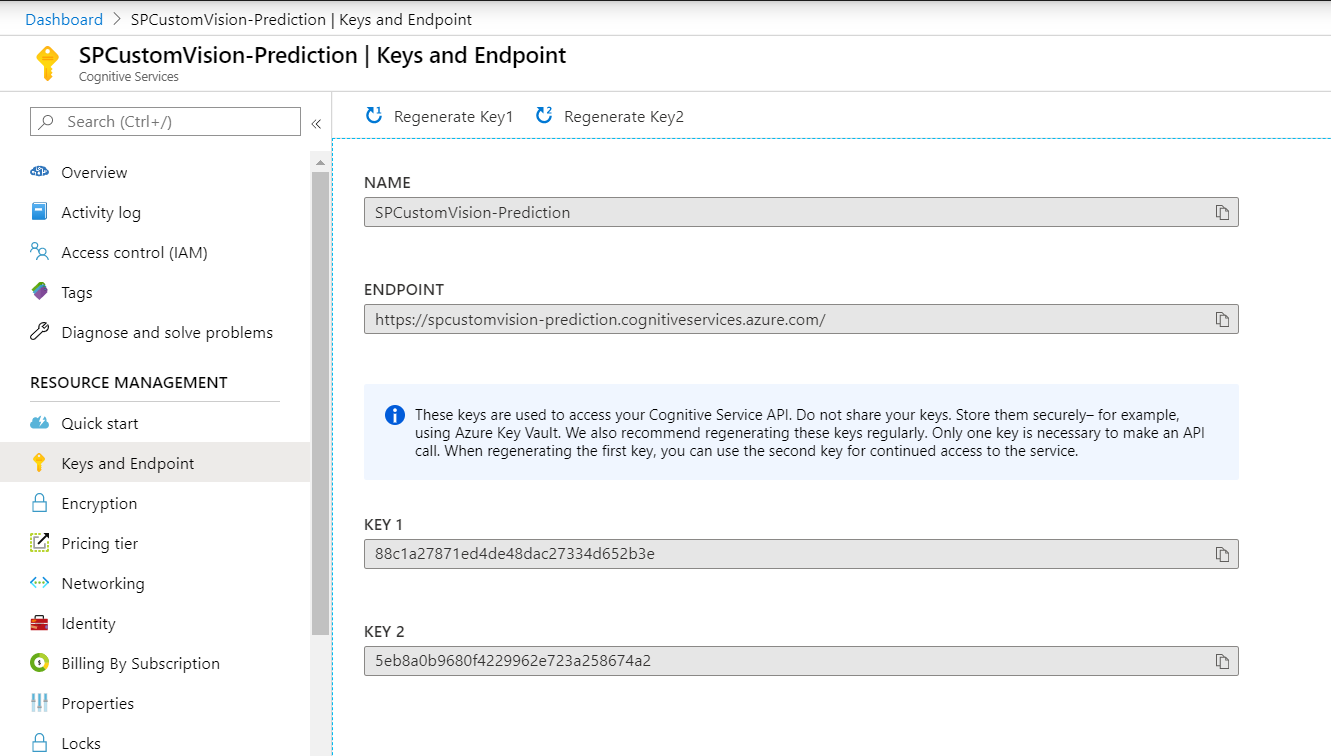Copy the ENDPOINT URL to clipboard
Image resolution: width=1331 pixels, height=756 pixels.
point(1222,320)
